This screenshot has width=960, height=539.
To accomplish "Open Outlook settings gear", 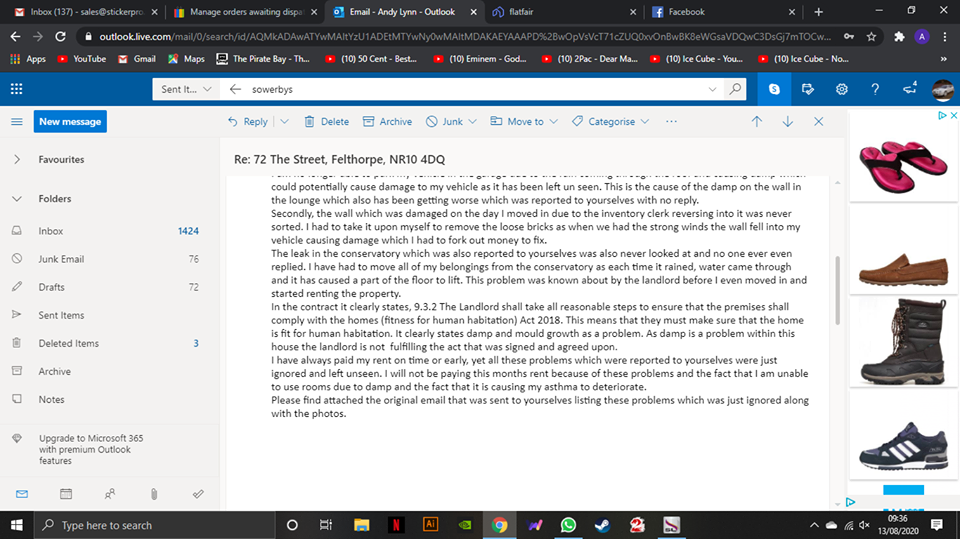I will click(x=842, y=89).
